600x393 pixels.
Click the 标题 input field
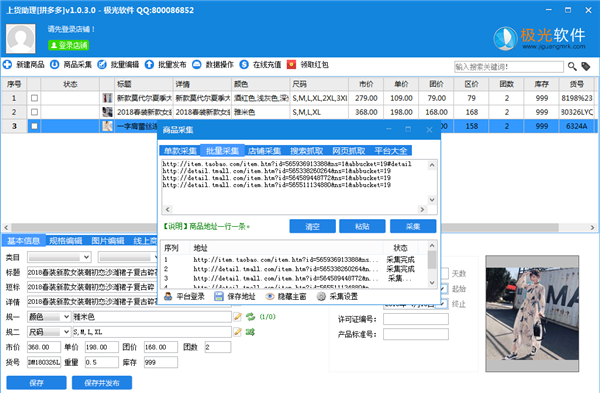tap(92, 272)
